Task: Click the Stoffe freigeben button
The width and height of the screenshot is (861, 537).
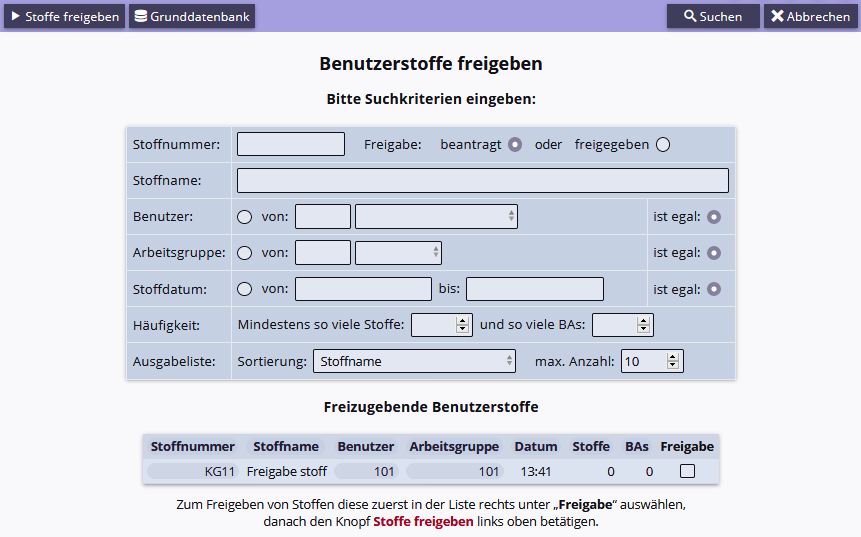Action: point(65,16)
